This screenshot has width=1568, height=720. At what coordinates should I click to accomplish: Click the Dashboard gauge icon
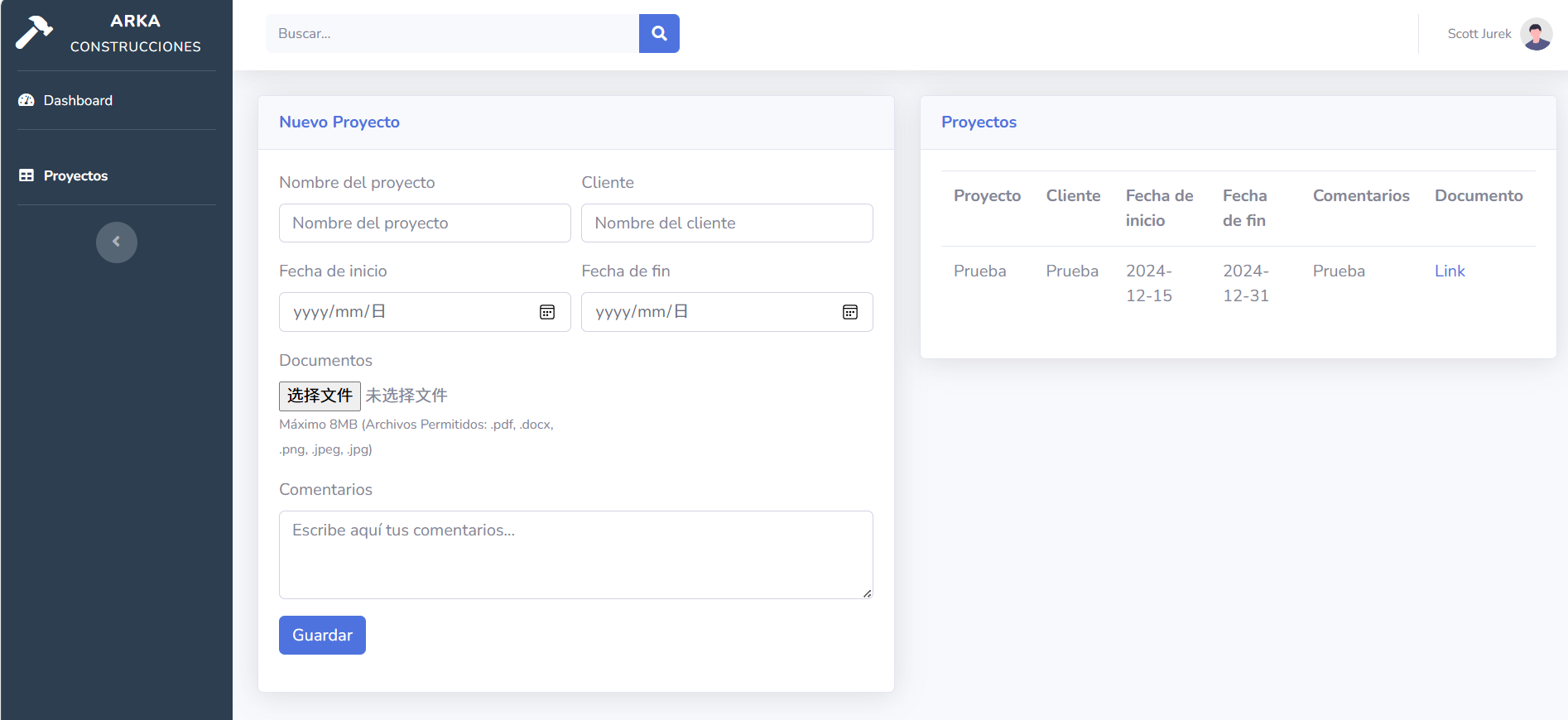[26, 100]
